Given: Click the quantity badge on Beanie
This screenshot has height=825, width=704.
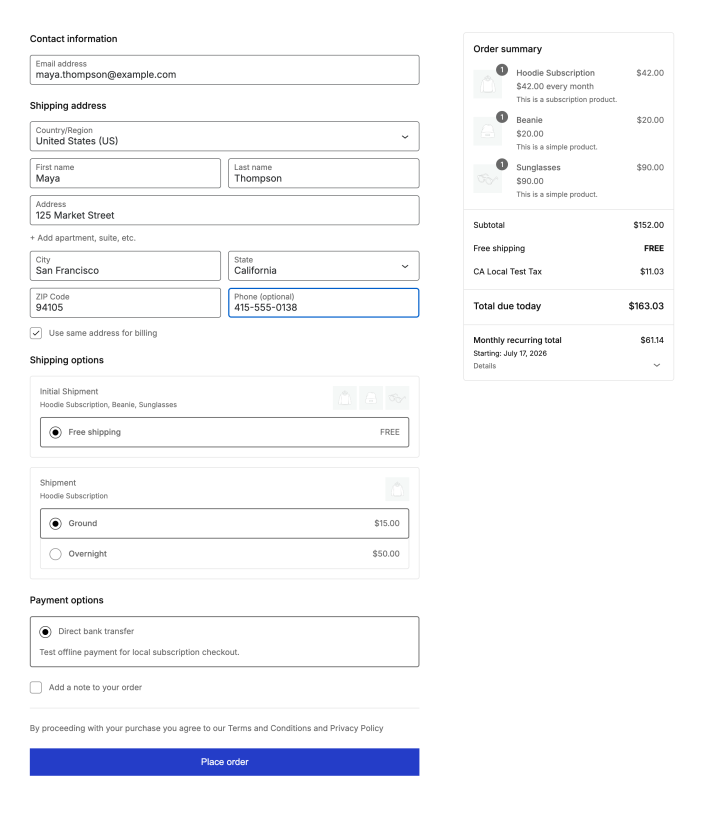Looking at the screenshot, I should pos(502,117).
